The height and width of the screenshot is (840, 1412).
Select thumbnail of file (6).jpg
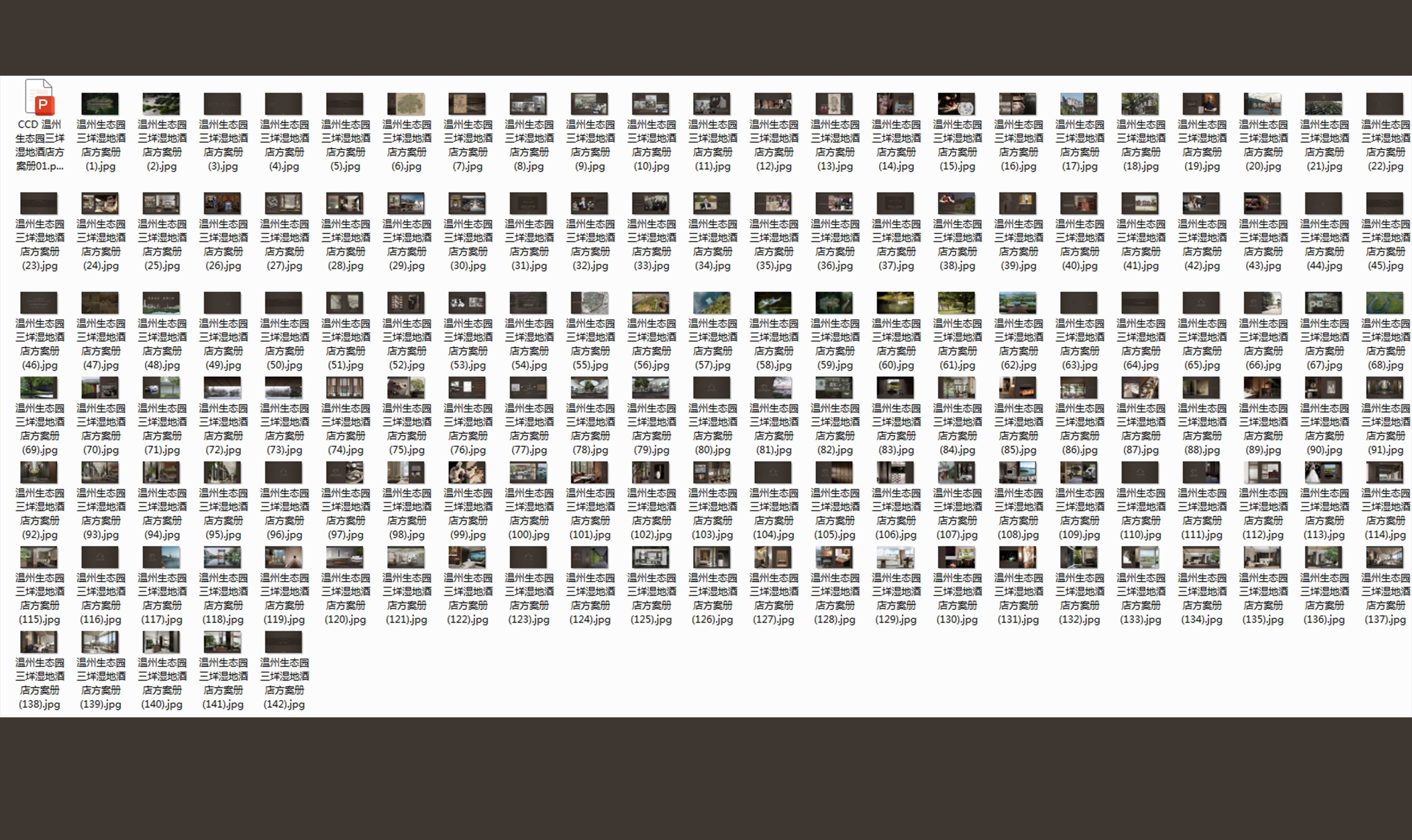pos(406,104)
